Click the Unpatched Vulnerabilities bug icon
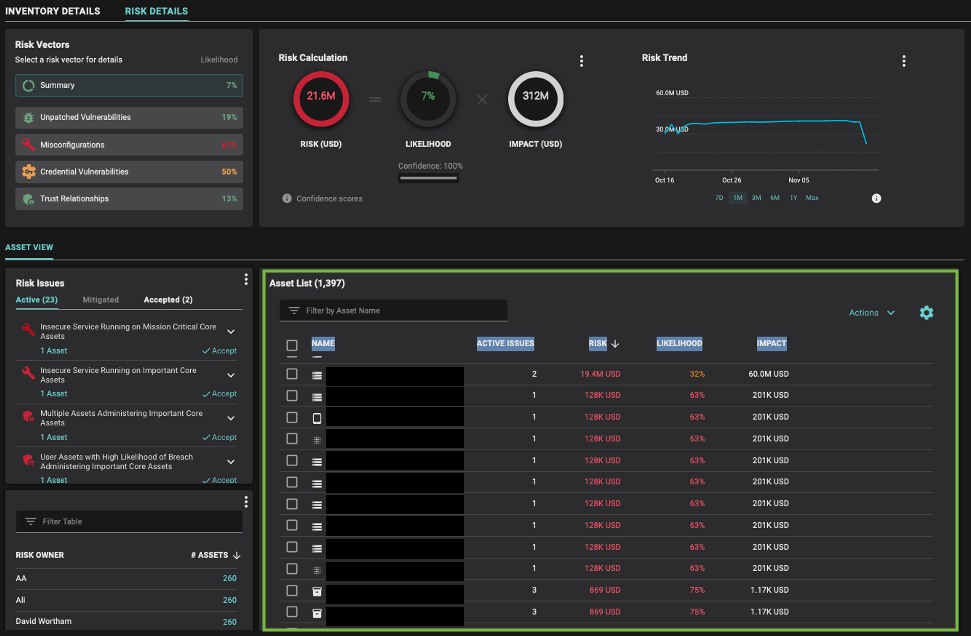The width and height of the screenshot is (971, 636). pos(28,117)
